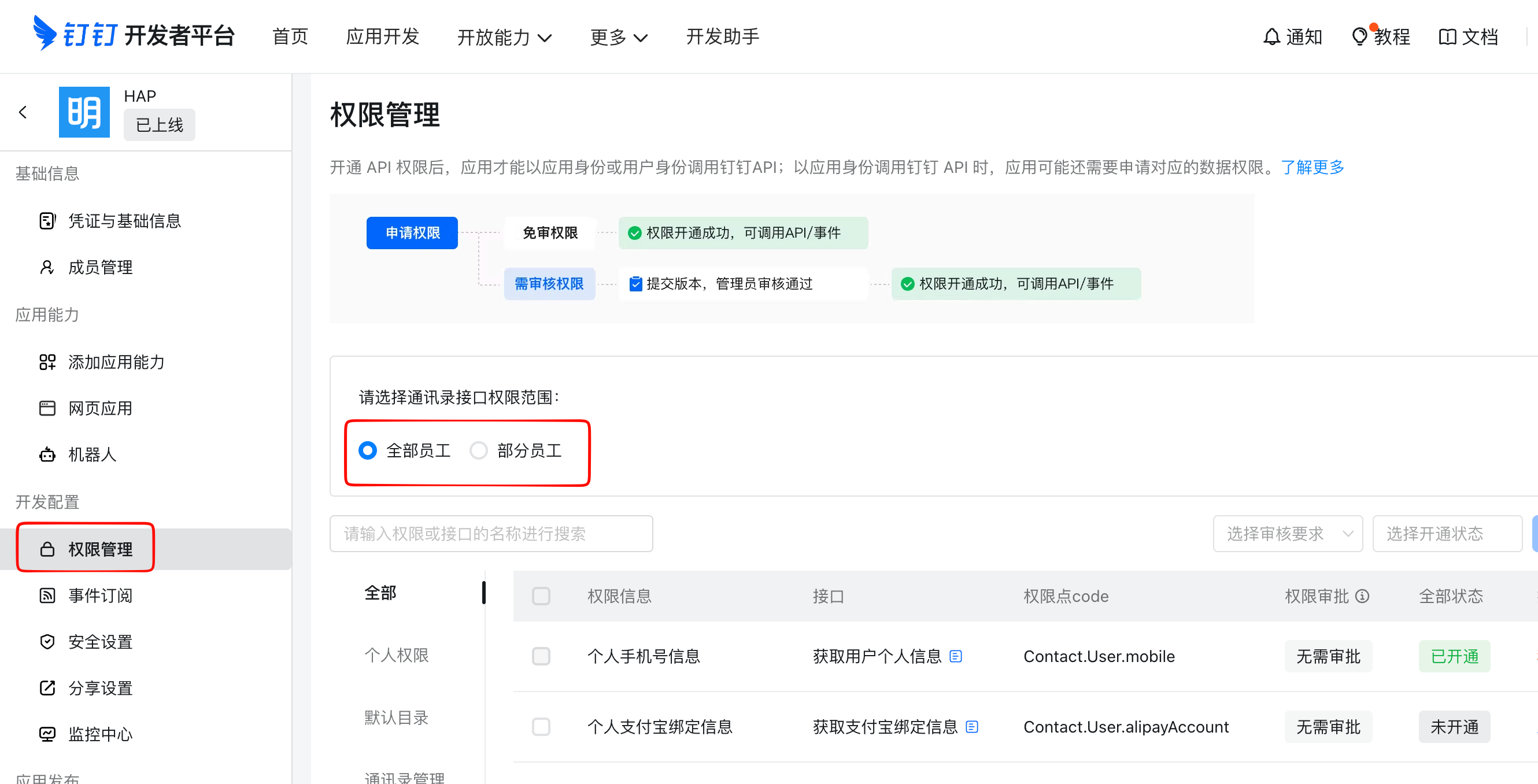Click the blue 申请权限 button

pyautogui.click(x=412, y=233)
